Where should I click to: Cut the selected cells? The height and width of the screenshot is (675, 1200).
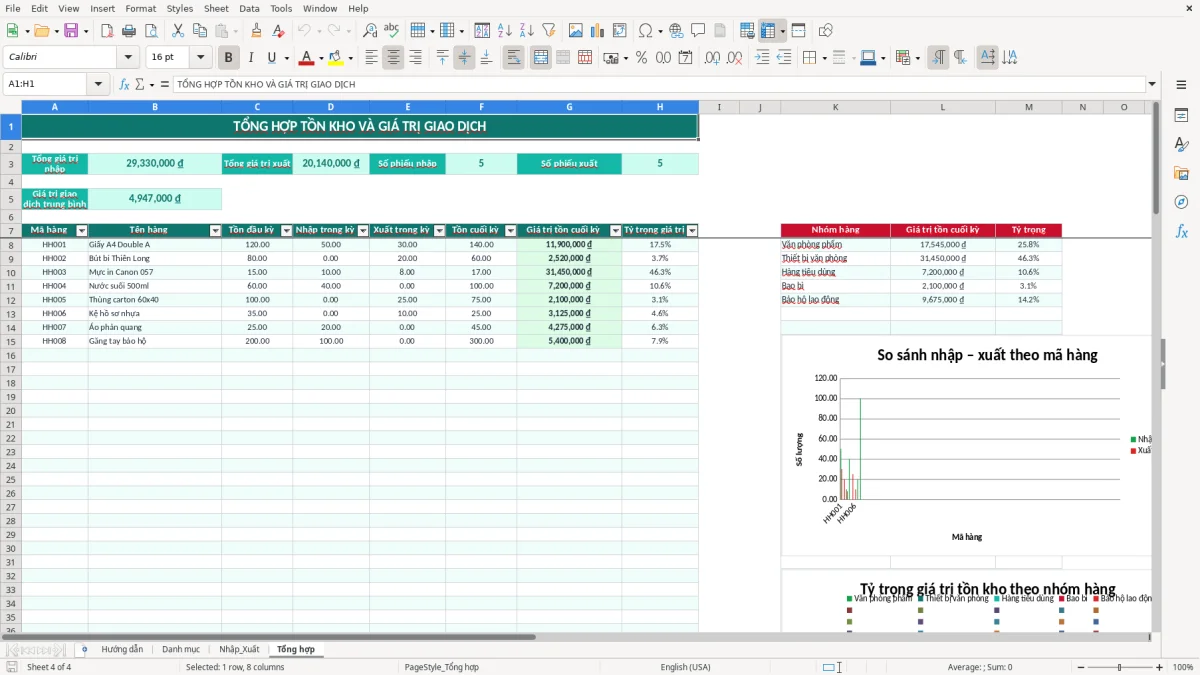click(x=178, y=31)
